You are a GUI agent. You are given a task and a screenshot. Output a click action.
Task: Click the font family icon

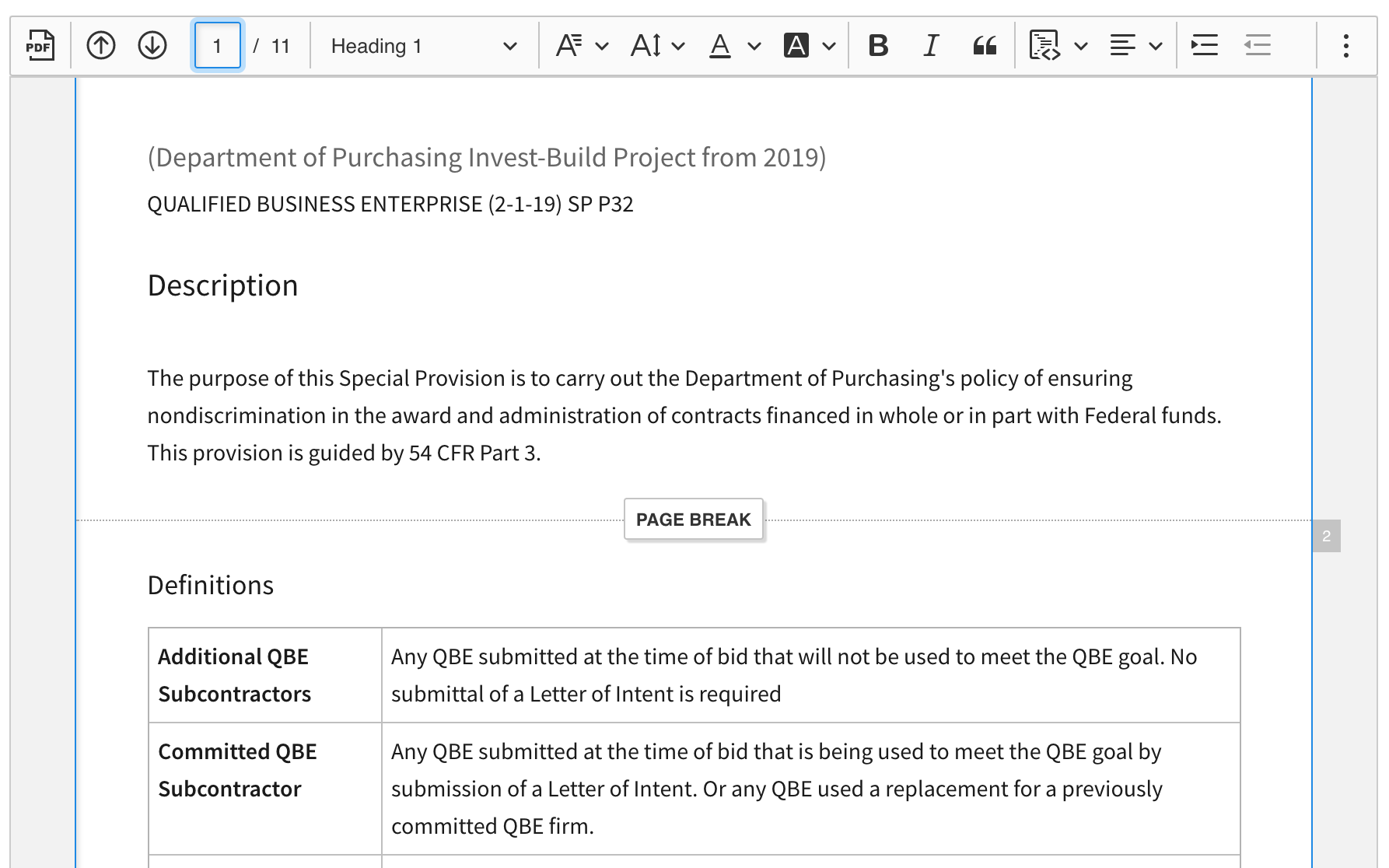pyautogui.click(x=569, y=46)
